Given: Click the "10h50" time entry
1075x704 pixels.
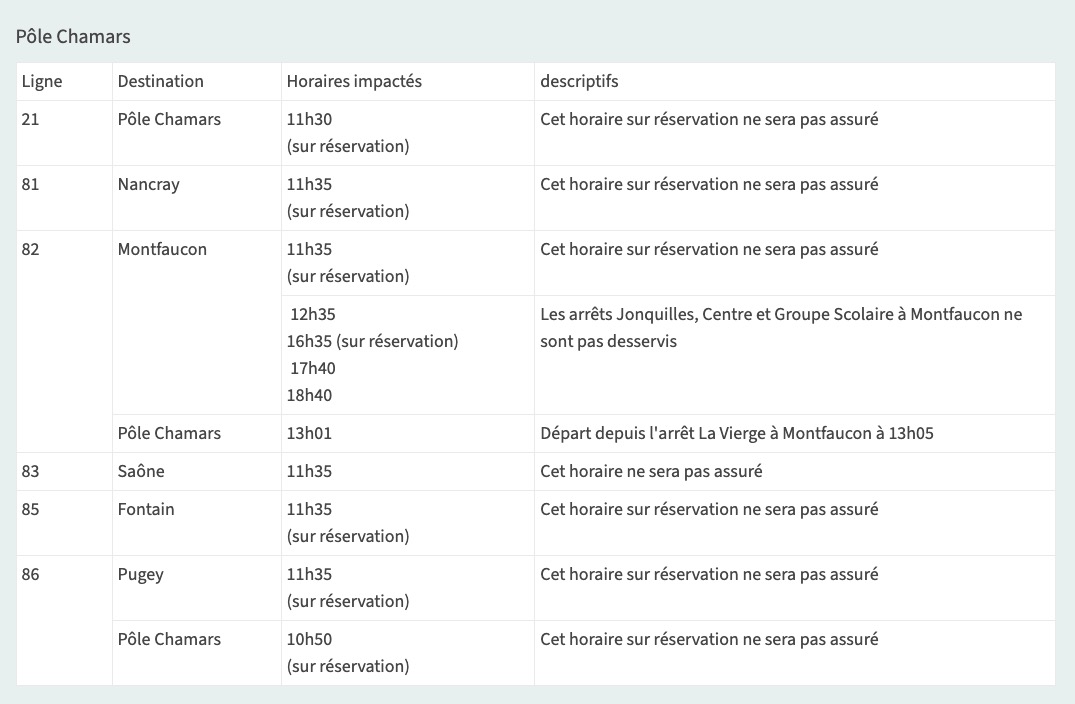Looking at the screenshot, I should (309, 640).
